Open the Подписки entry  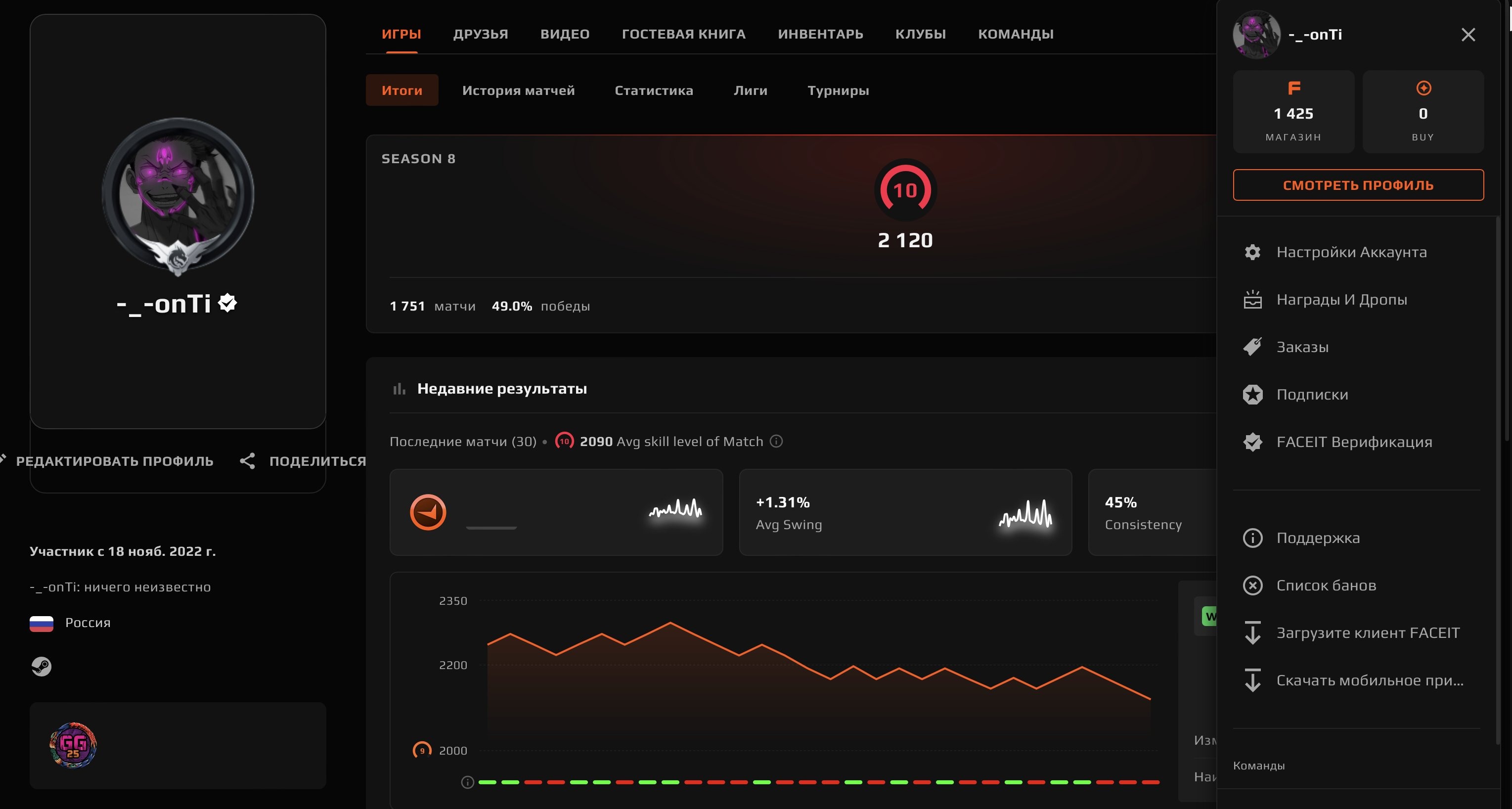pos(1312,395)
